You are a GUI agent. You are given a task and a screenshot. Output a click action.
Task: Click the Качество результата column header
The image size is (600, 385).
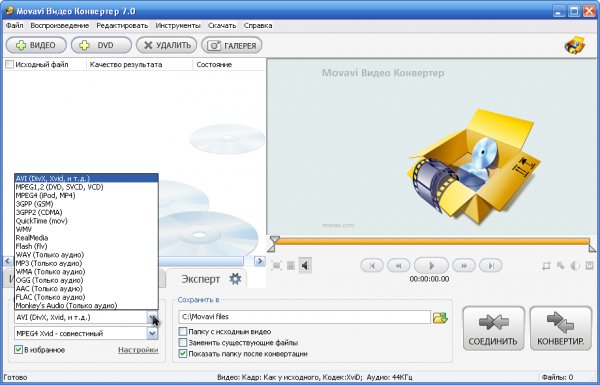126,65
